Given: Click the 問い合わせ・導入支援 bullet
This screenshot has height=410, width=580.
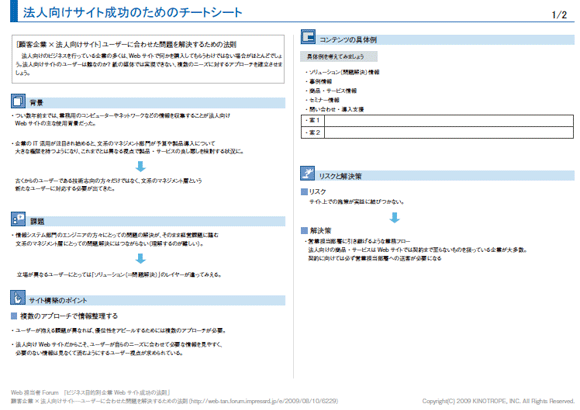Looking at the screenshot, I should point(335,109).
